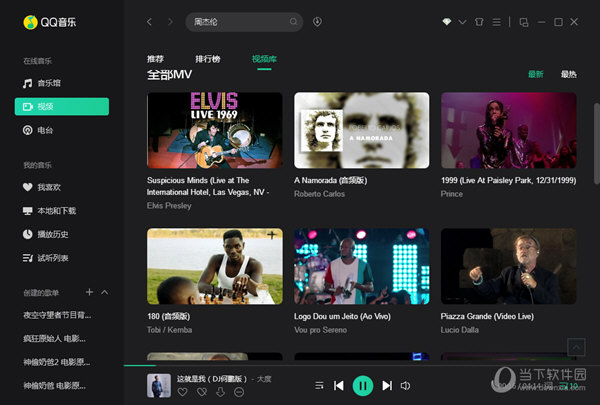Sort MVs by 最热
The width and height of the screenshot is (600, 405).
click(569, 74)
